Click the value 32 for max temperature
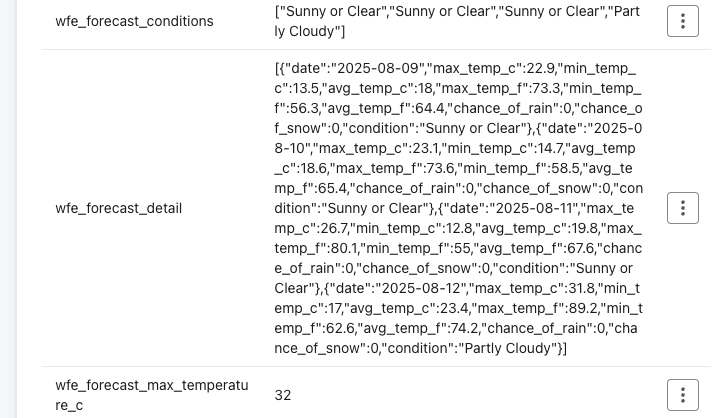 click(x=283, y=395)
